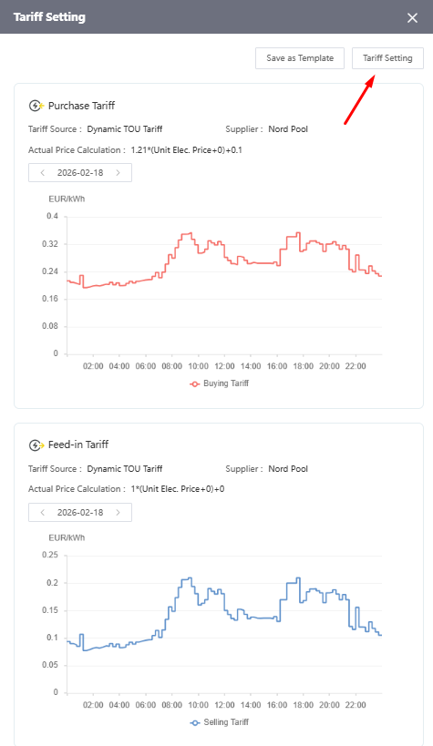Image resolution: width=433 pixels, height=746 pixels.
Task: Click the red Buying Tariff legend marker
Action: [195, 384]
